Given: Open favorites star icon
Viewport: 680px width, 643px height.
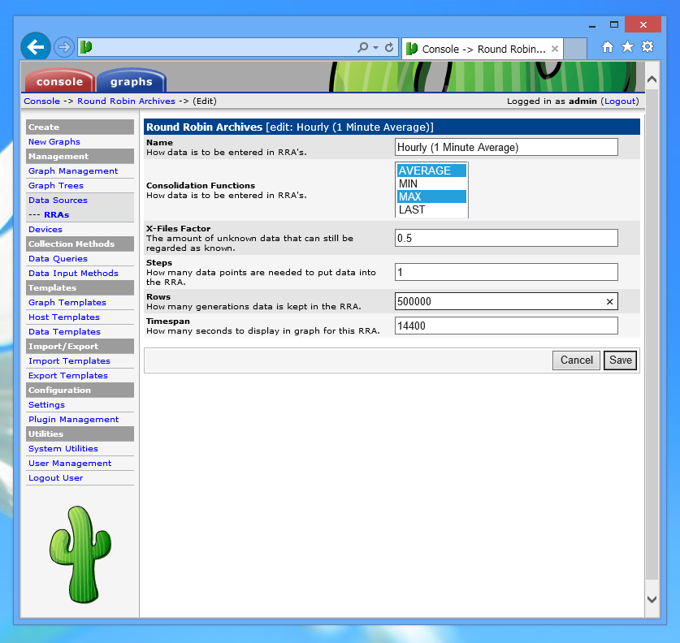Looking at the screenshot, I should pos(627,46).
